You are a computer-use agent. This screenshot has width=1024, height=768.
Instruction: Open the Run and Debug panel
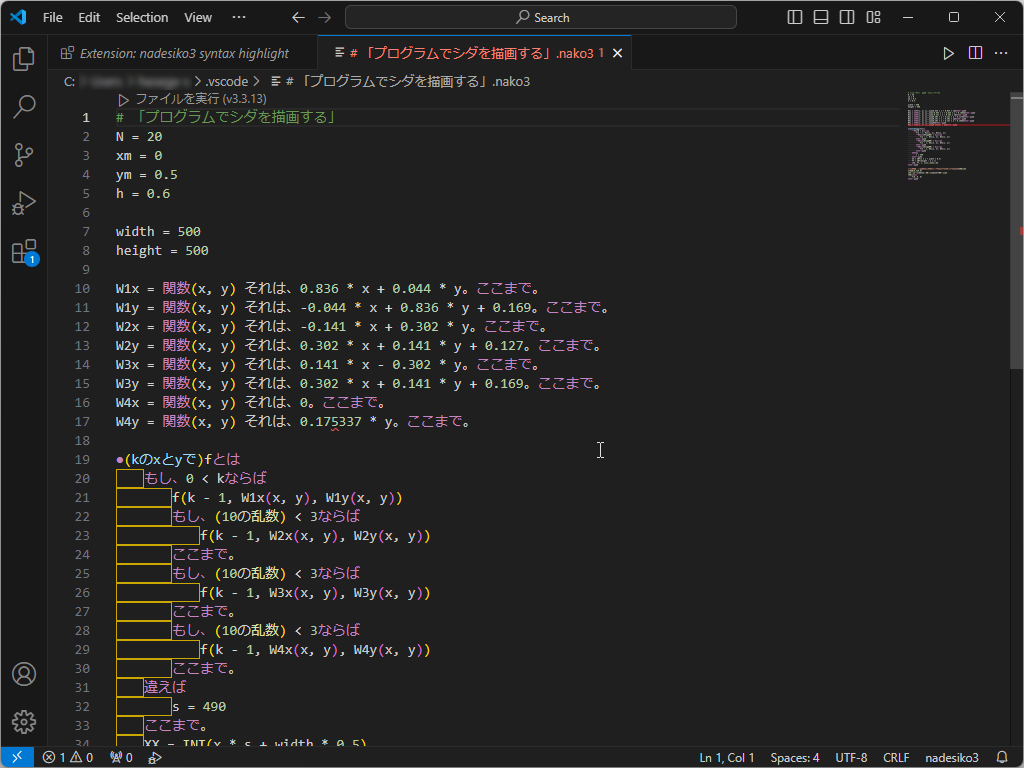tap(23, 203)
